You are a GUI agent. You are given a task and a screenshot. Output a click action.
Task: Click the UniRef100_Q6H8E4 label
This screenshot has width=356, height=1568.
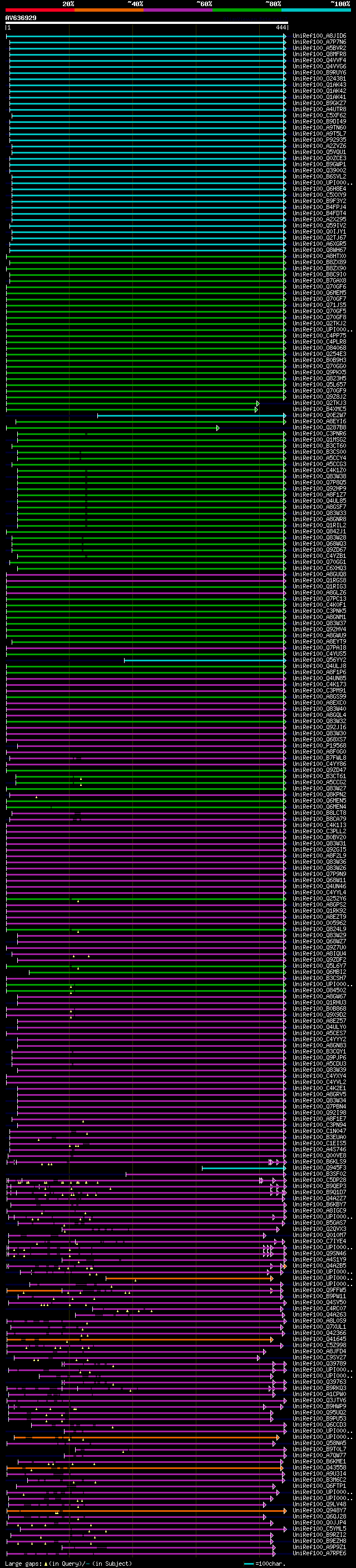pos(319,189)
